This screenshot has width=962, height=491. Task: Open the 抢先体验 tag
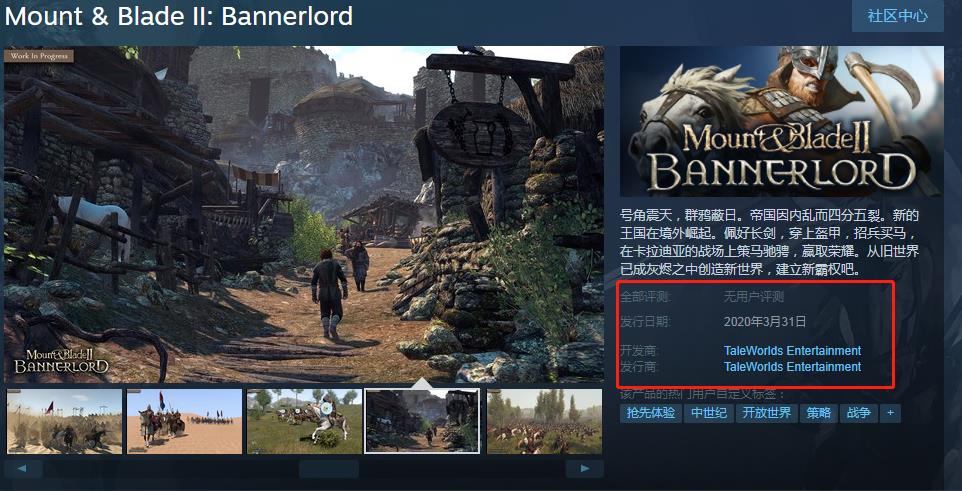click(650, 413)
